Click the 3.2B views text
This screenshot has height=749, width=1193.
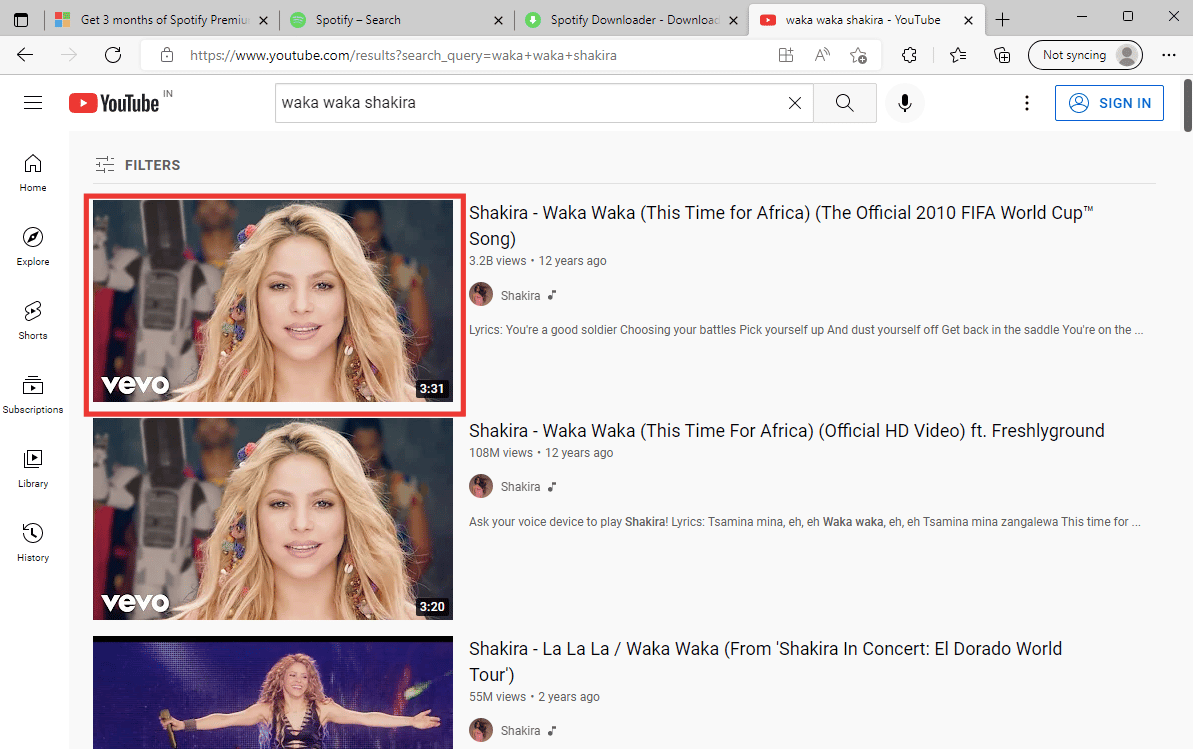pos(498,260)
